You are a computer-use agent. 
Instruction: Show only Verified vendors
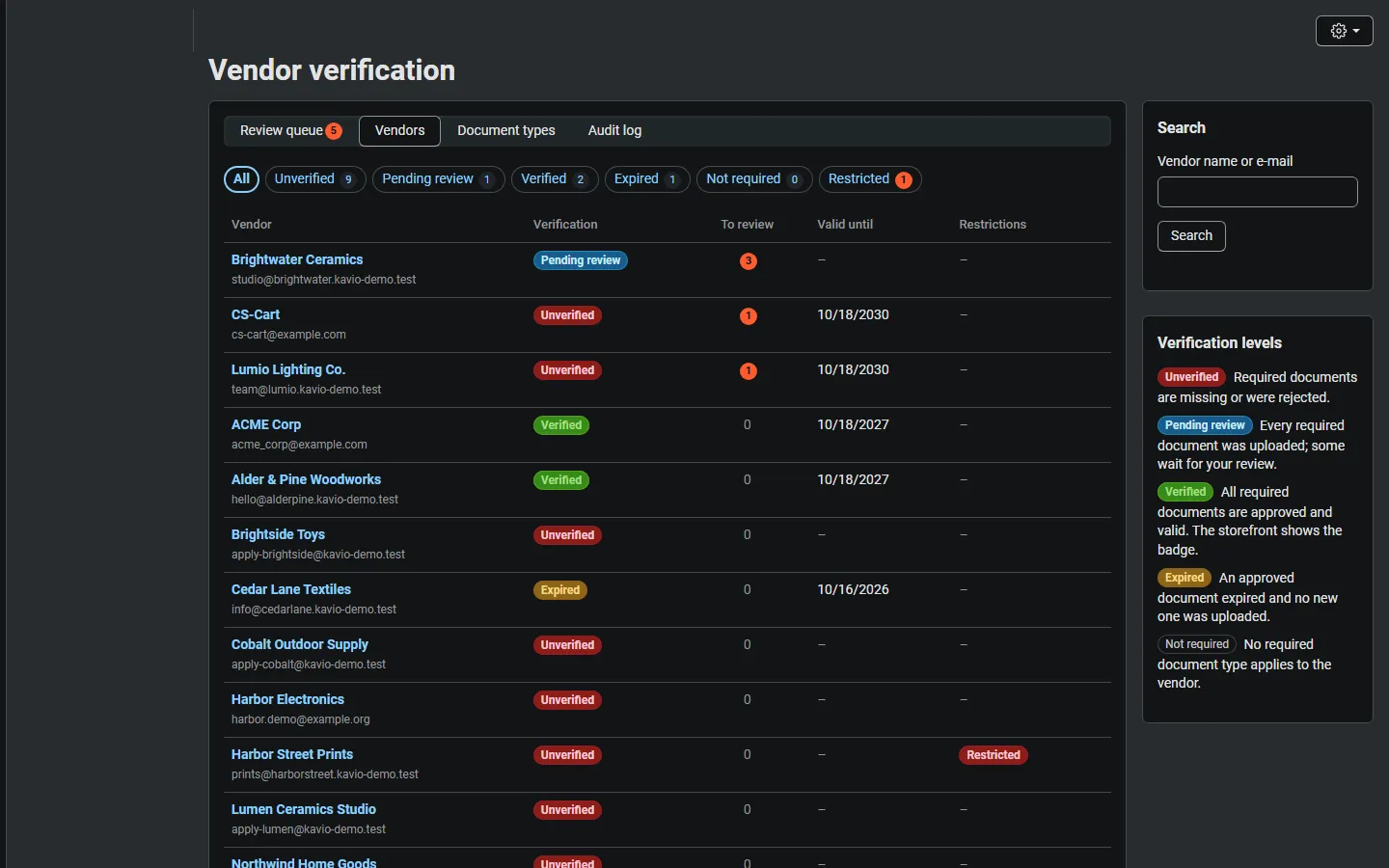click(554, 179)
